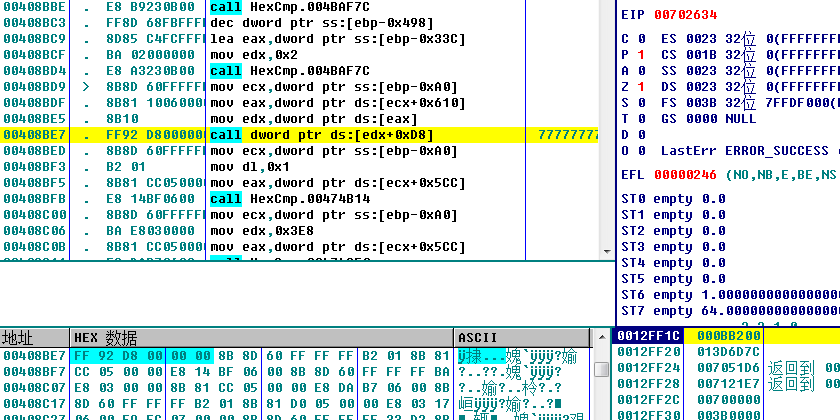Select the ST0 empty 0.0 register

tap(673, 199)
